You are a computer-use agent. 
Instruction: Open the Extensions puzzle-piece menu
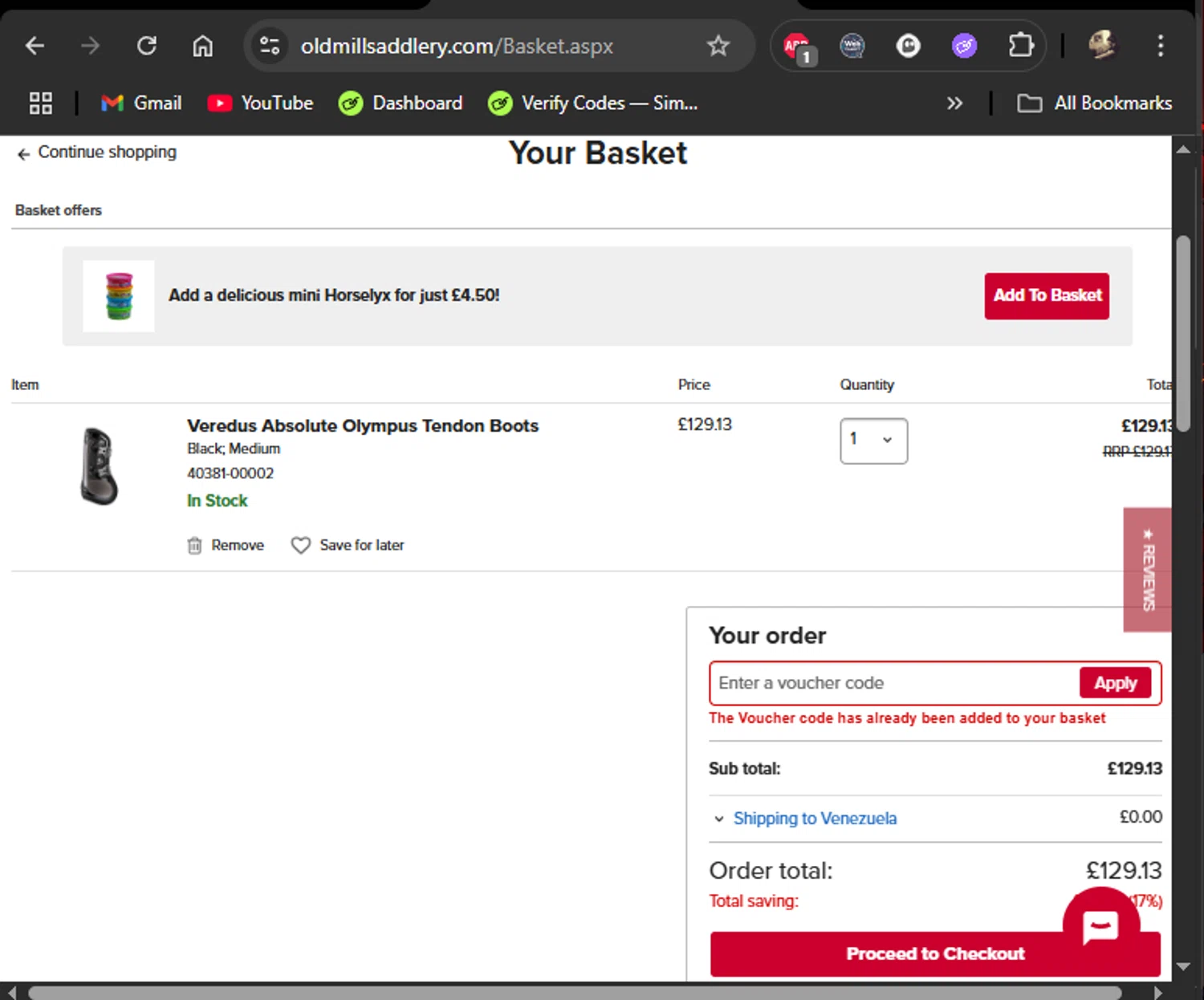(1020, 46)
